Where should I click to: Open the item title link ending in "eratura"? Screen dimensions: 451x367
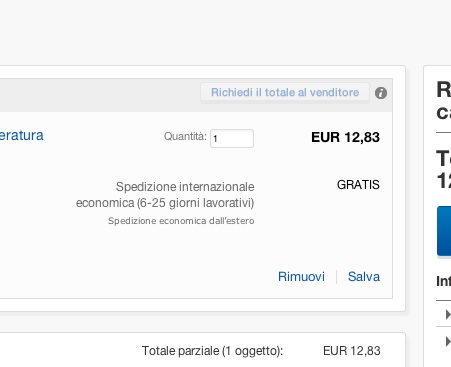click(x=22, y=135)
